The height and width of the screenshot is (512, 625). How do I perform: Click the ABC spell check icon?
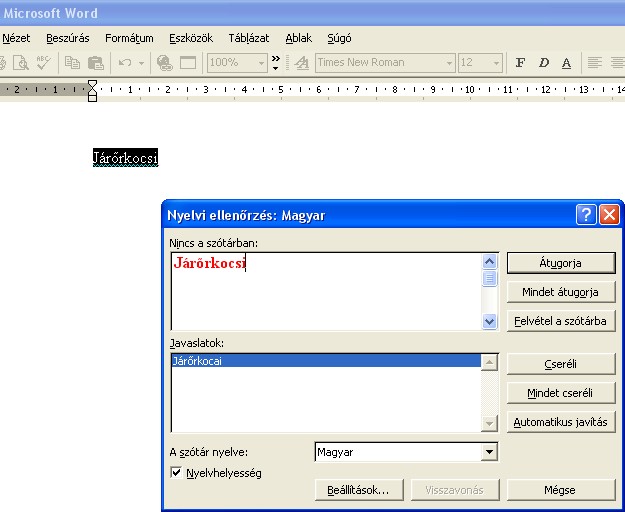[x=43, y=62]
